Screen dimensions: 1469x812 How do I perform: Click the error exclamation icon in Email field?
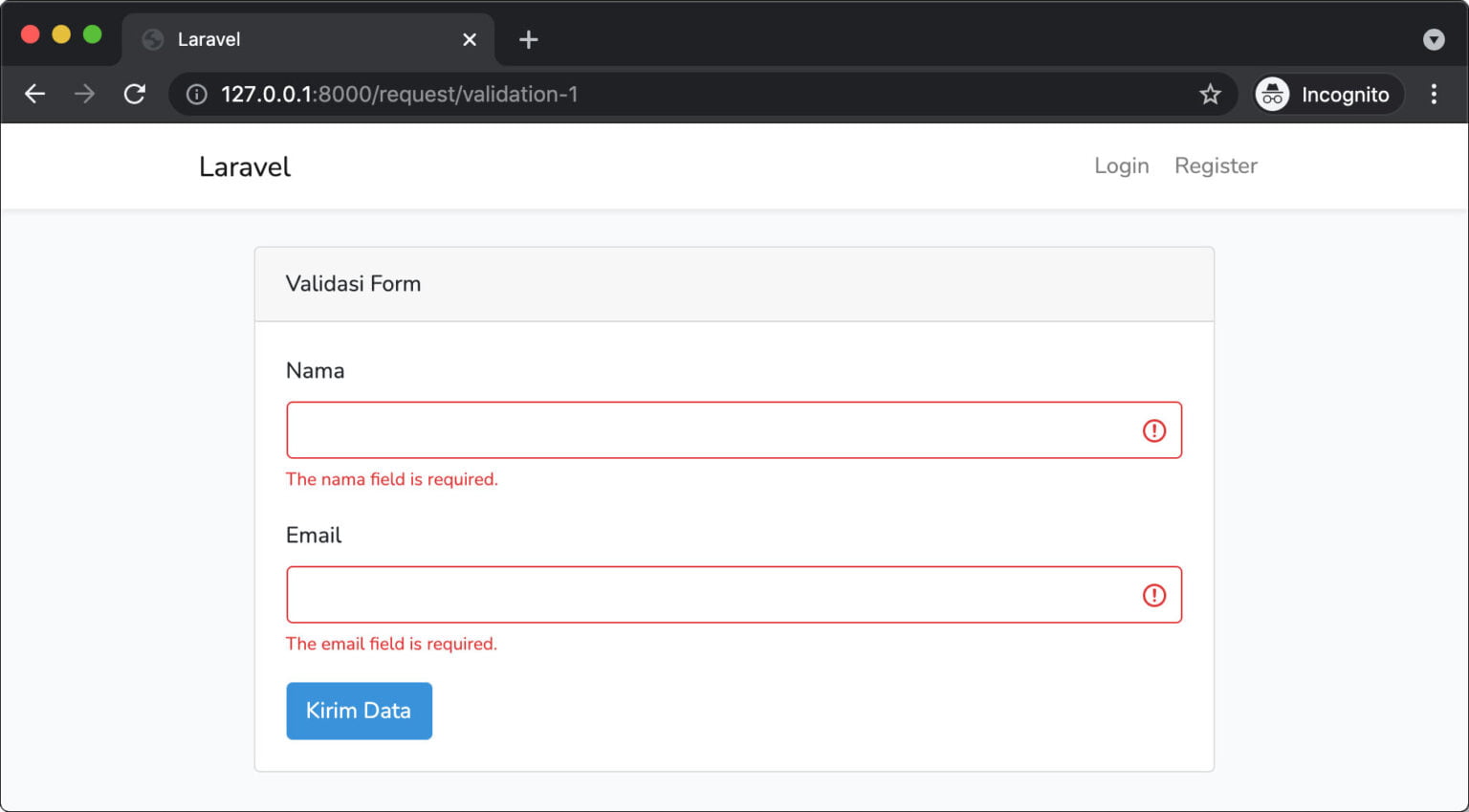(1153, 595)
